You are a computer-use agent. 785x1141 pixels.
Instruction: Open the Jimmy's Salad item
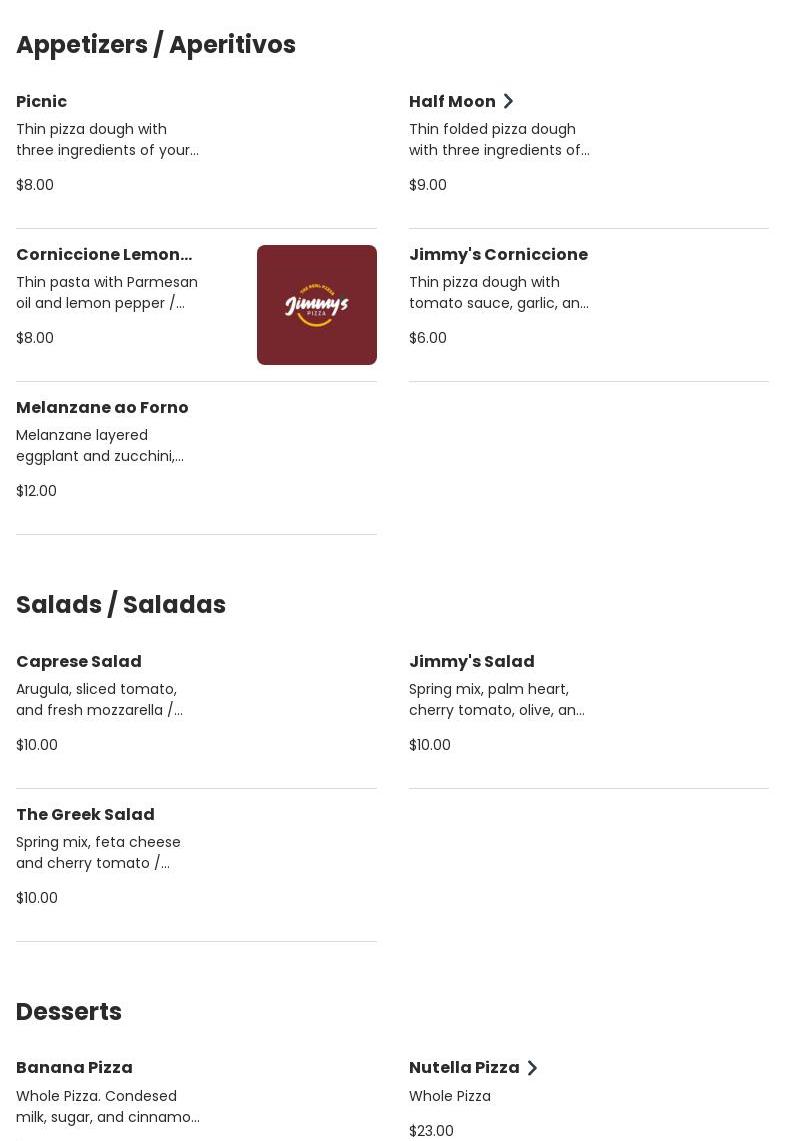471,661
